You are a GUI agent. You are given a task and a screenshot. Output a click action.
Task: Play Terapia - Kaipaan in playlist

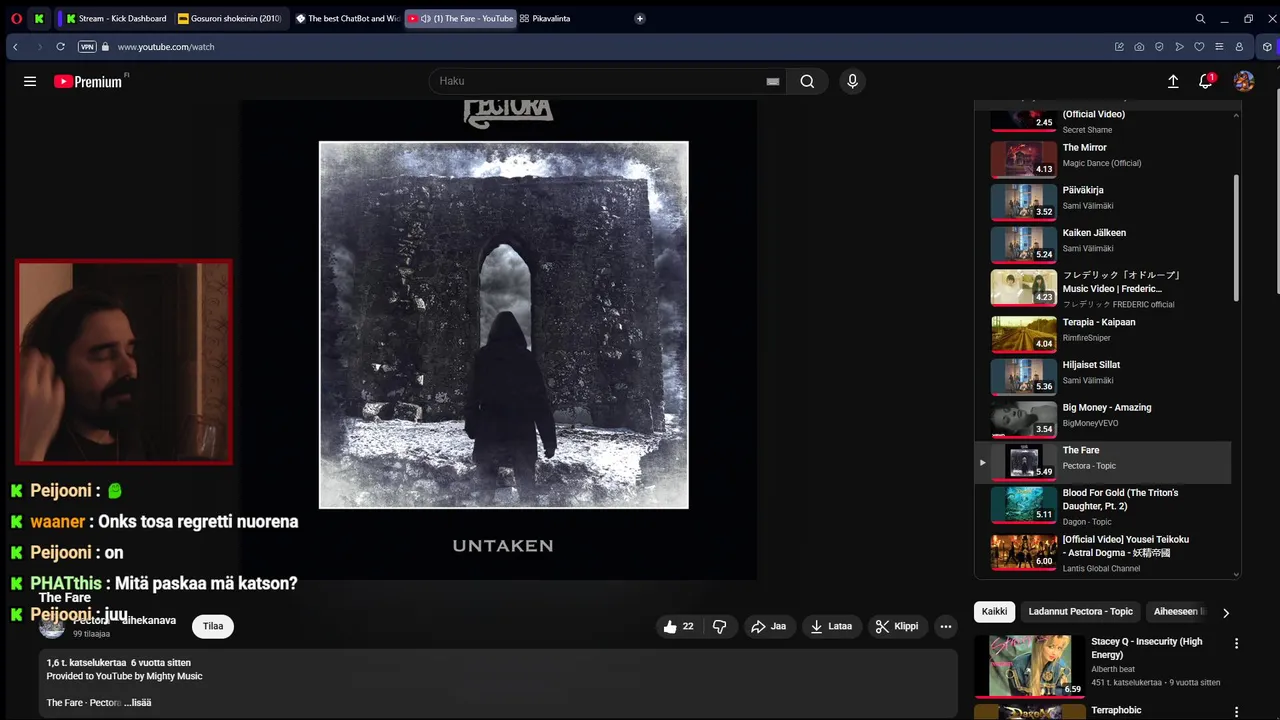pyautogui.click(x=1103, y=334)
